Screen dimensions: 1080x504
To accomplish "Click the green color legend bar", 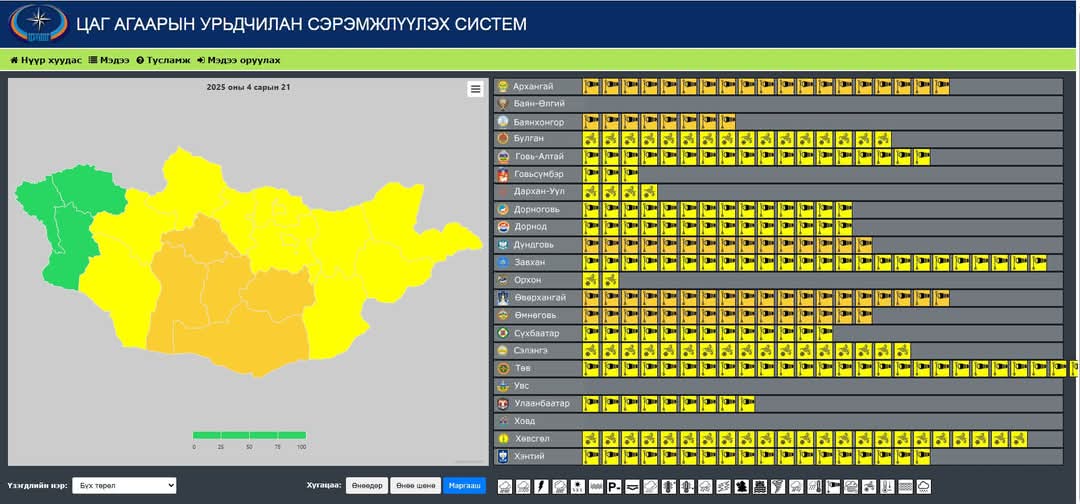I will pyautogui.click(x=249, y=435).
